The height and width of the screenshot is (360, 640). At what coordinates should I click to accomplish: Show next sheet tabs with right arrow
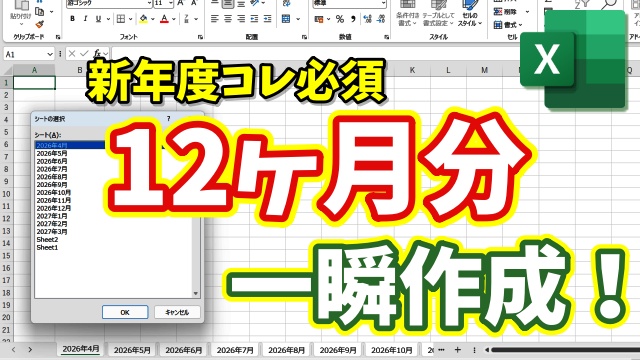tap(30, 349)
